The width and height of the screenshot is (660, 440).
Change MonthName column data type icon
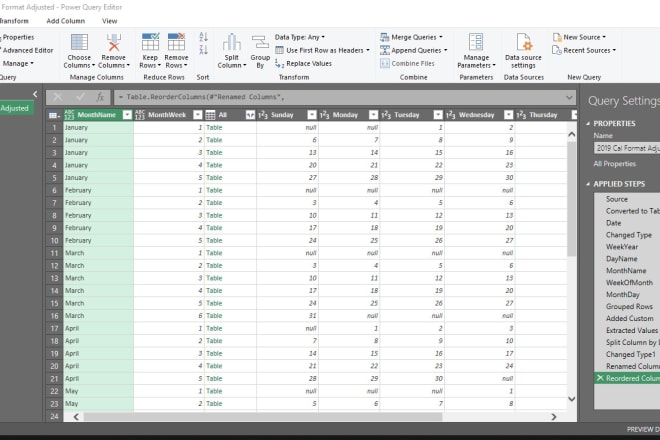pos(69,115)
